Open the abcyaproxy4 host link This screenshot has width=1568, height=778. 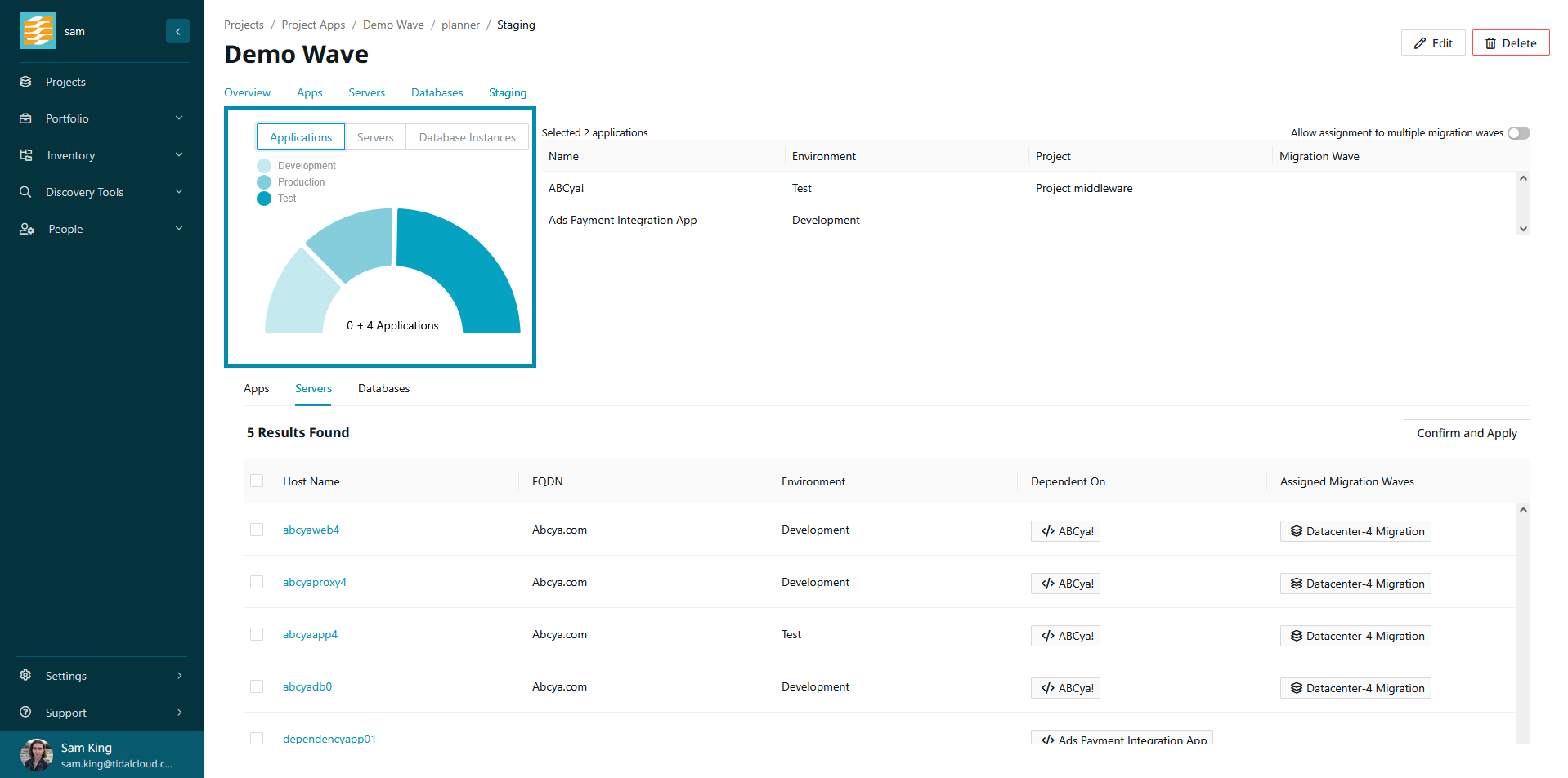[x=315, y=582]
